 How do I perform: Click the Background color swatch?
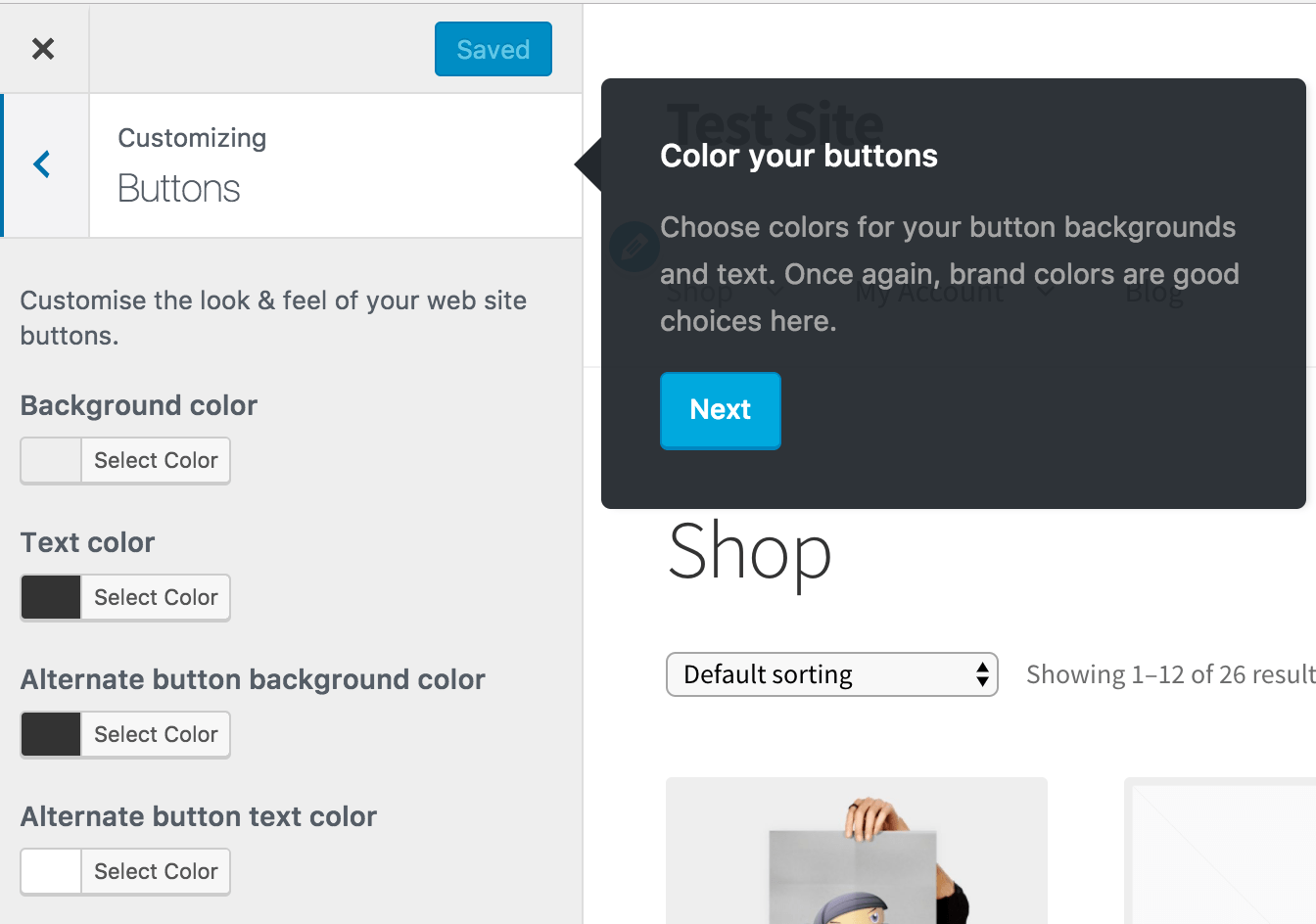pyautogui.click(x=50, y=460)
